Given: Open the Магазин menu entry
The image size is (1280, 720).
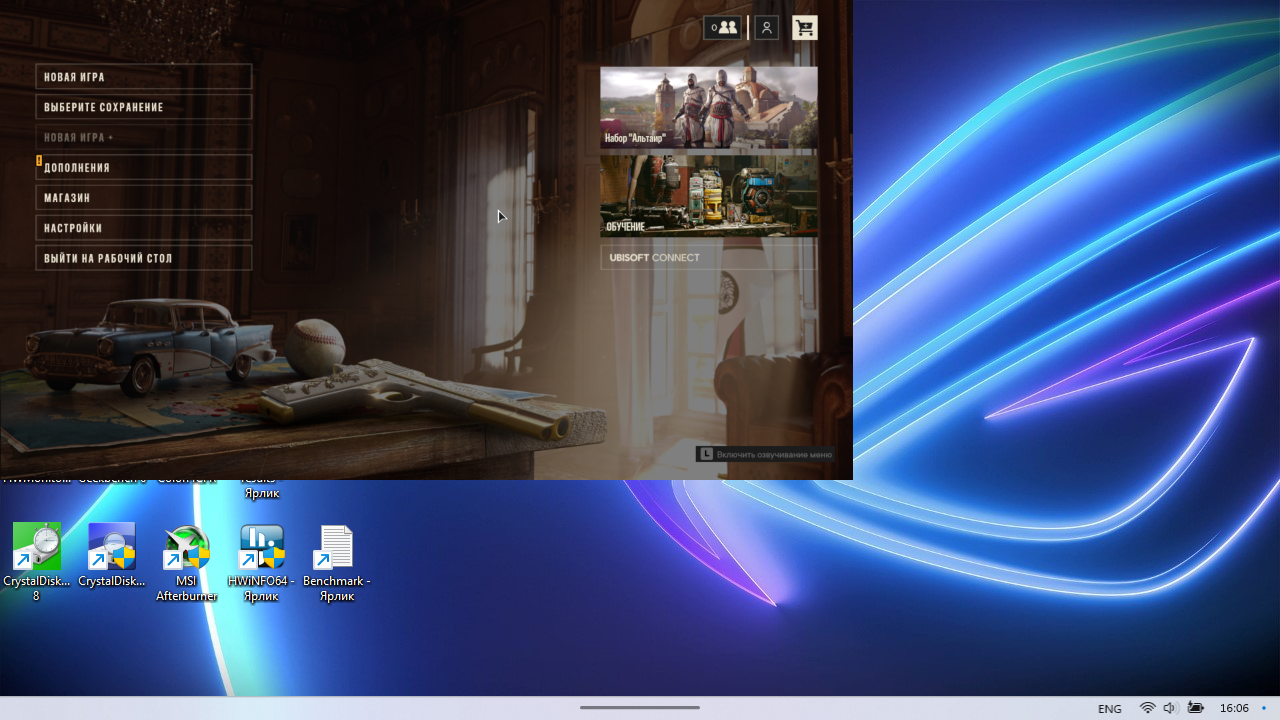Looking at the screenshot, I should point(144,197).
